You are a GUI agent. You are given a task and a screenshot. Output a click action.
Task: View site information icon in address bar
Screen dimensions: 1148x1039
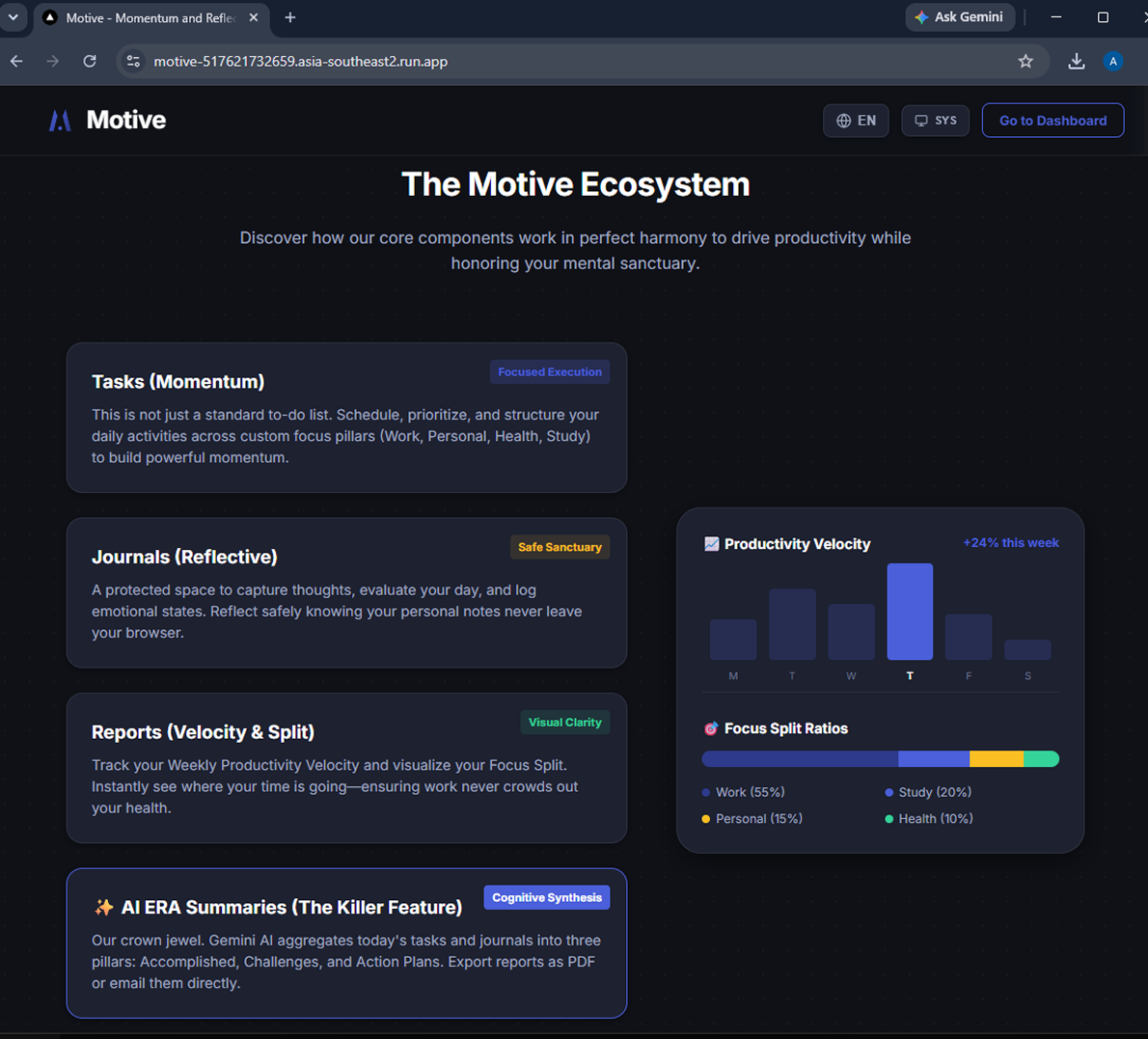coord(133,62)
